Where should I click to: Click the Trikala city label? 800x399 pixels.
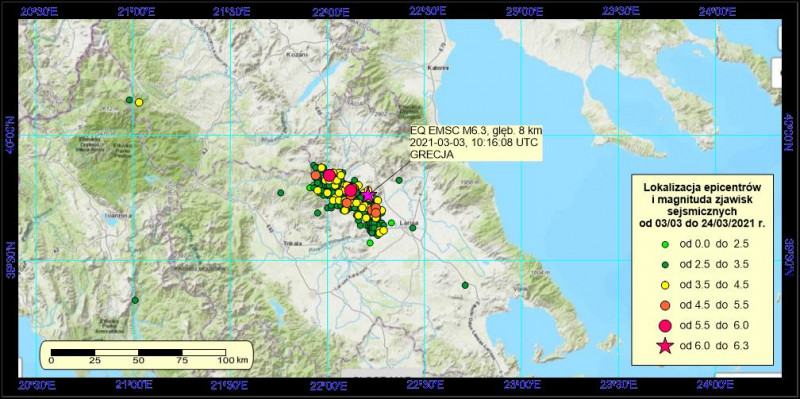coord(293,244)
